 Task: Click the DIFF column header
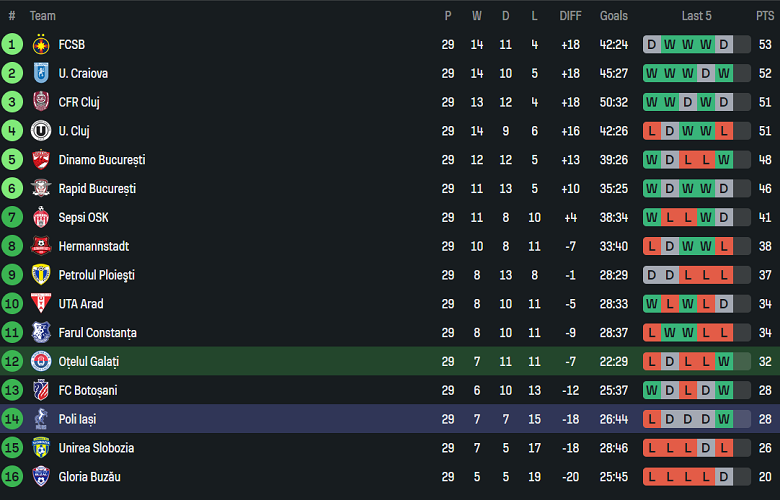[570, 16]
